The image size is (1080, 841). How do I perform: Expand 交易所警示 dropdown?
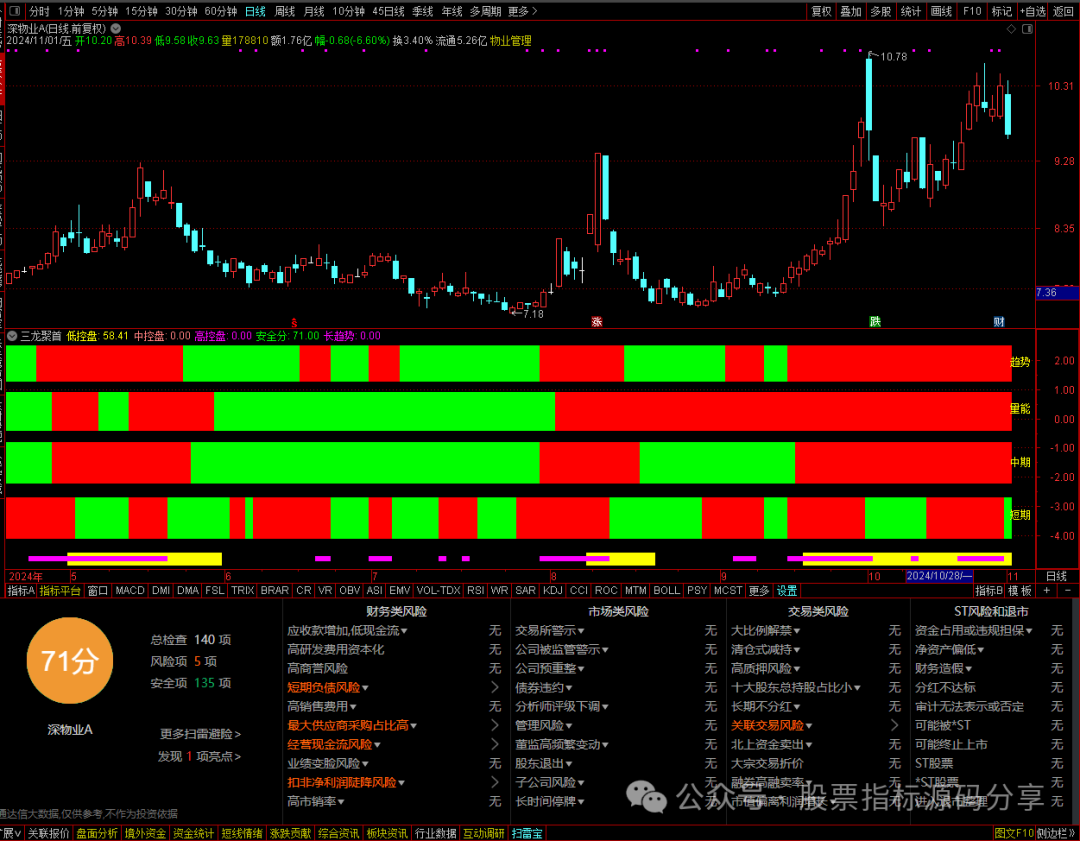coord(581,631)
